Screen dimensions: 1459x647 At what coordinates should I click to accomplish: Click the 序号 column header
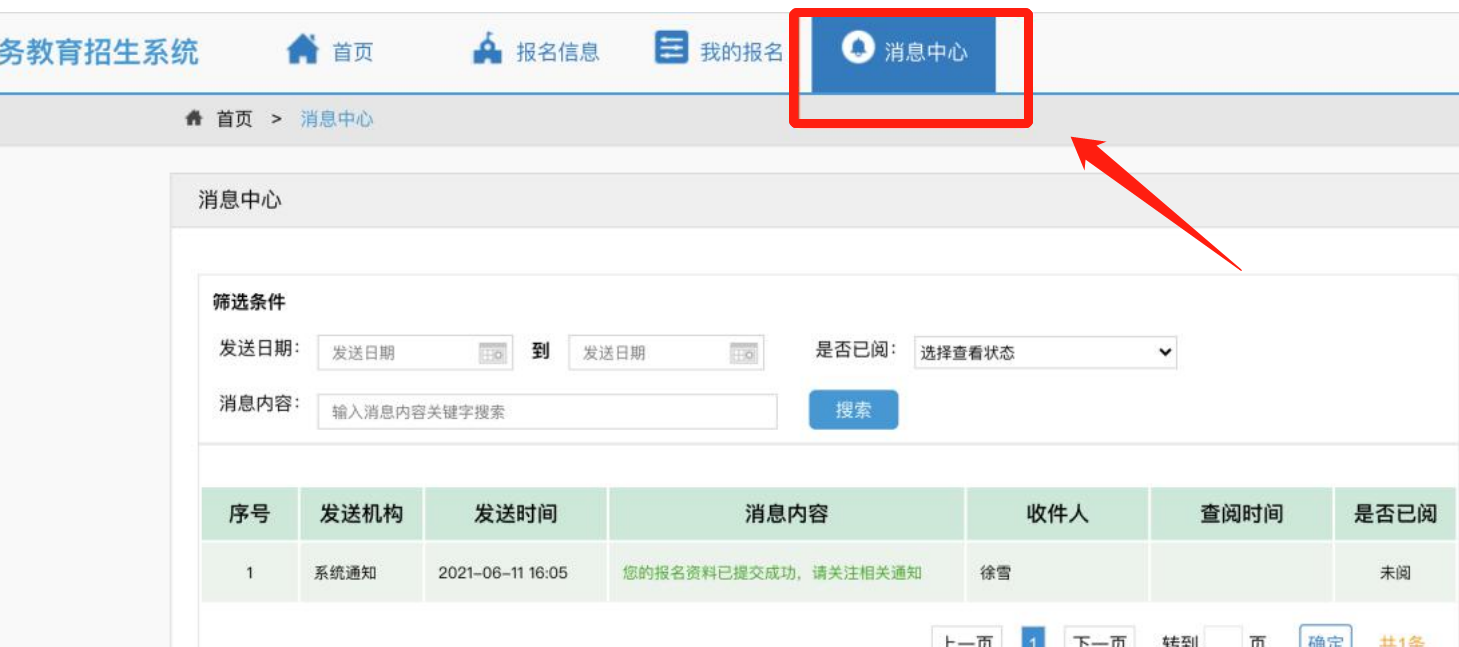pyautogui.click(x=249, y=514)
